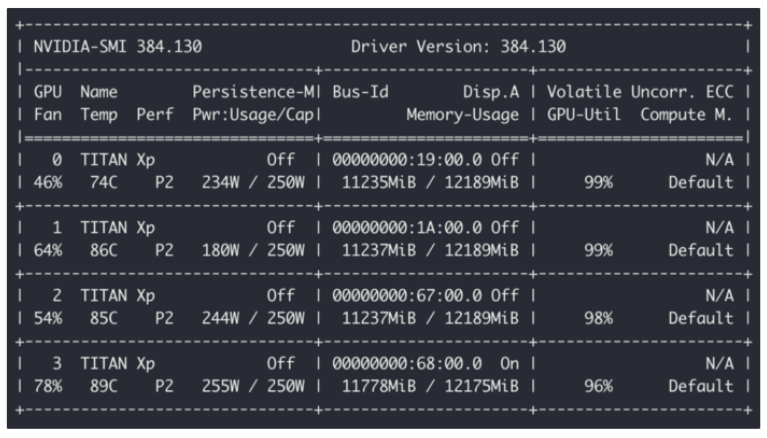Click the 'Memory-Usage' header text
The image size is (767, 438).
click(x=463, y=115)
